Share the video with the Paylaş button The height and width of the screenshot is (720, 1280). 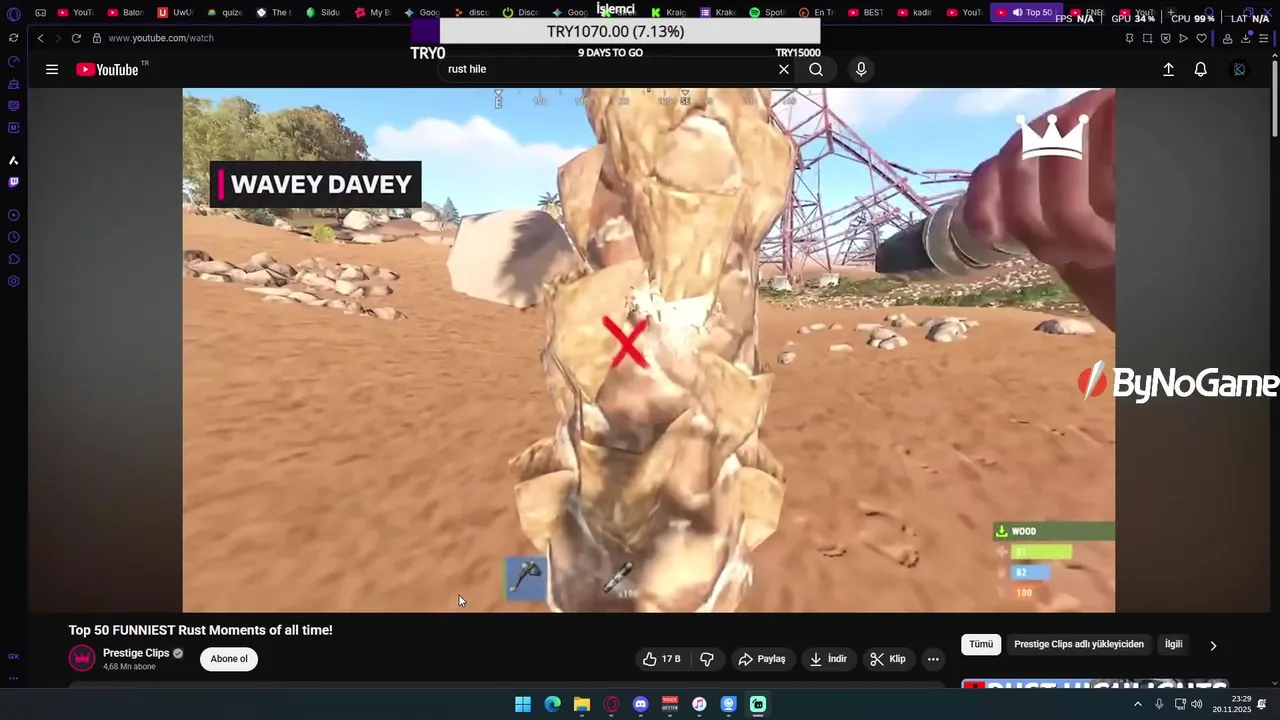(762, 659)
